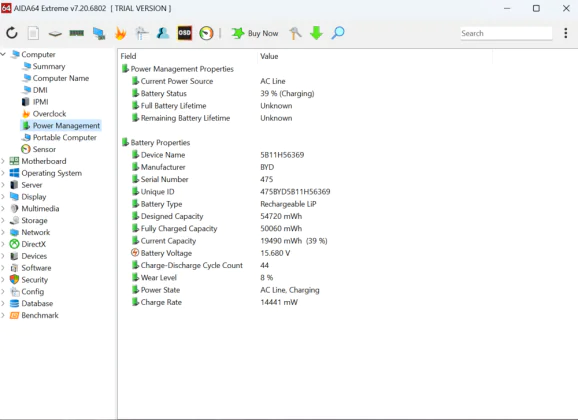The image size is (578, 420).
Task: Click the 50060 mWh value
Action: coord(281,229)
